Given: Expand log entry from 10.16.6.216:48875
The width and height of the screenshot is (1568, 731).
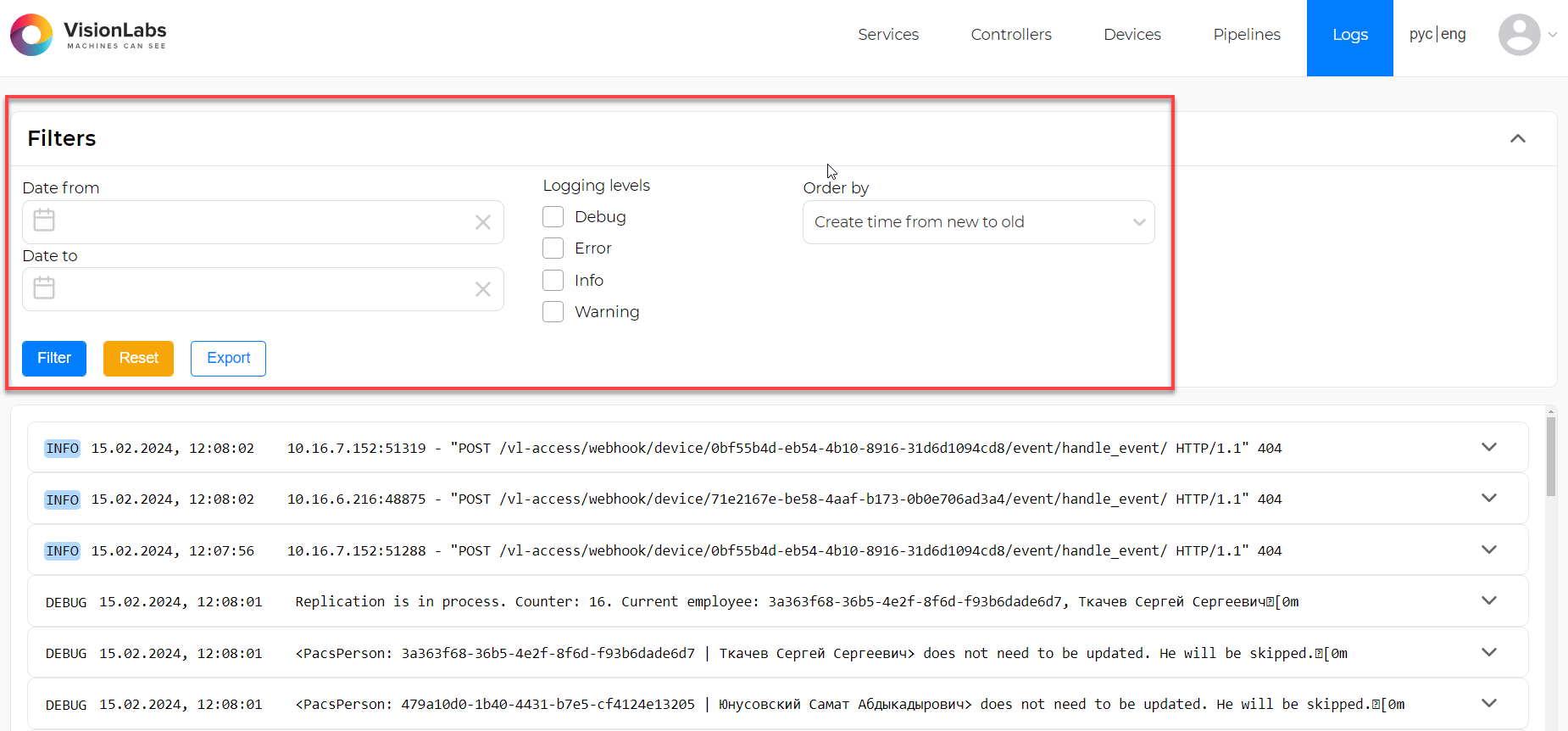Looking at the screenshot, I should pyautogui.click(x=1489, y=498).
